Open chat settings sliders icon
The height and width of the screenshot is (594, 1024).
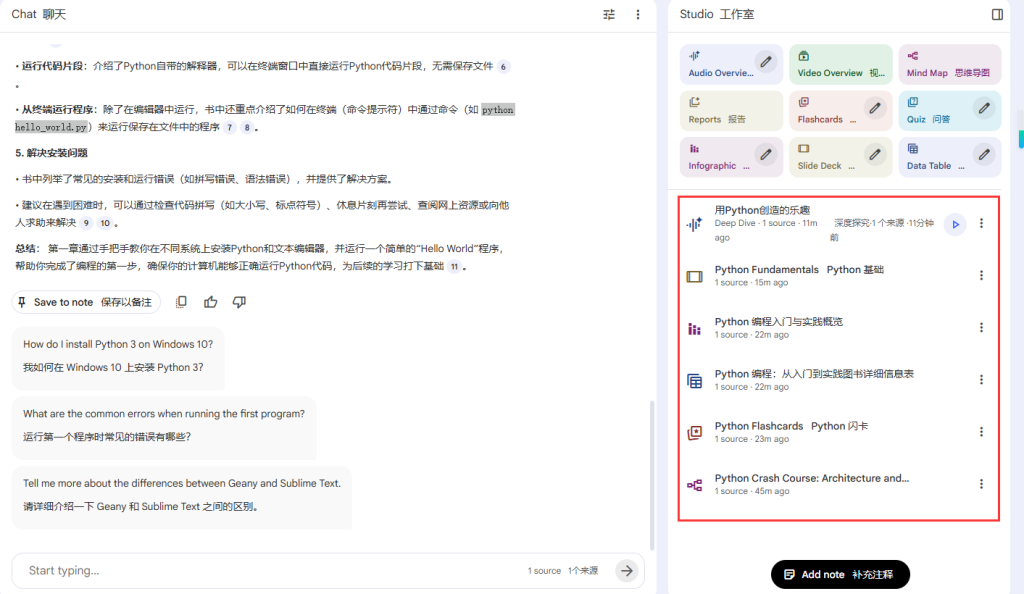(610, 15)
